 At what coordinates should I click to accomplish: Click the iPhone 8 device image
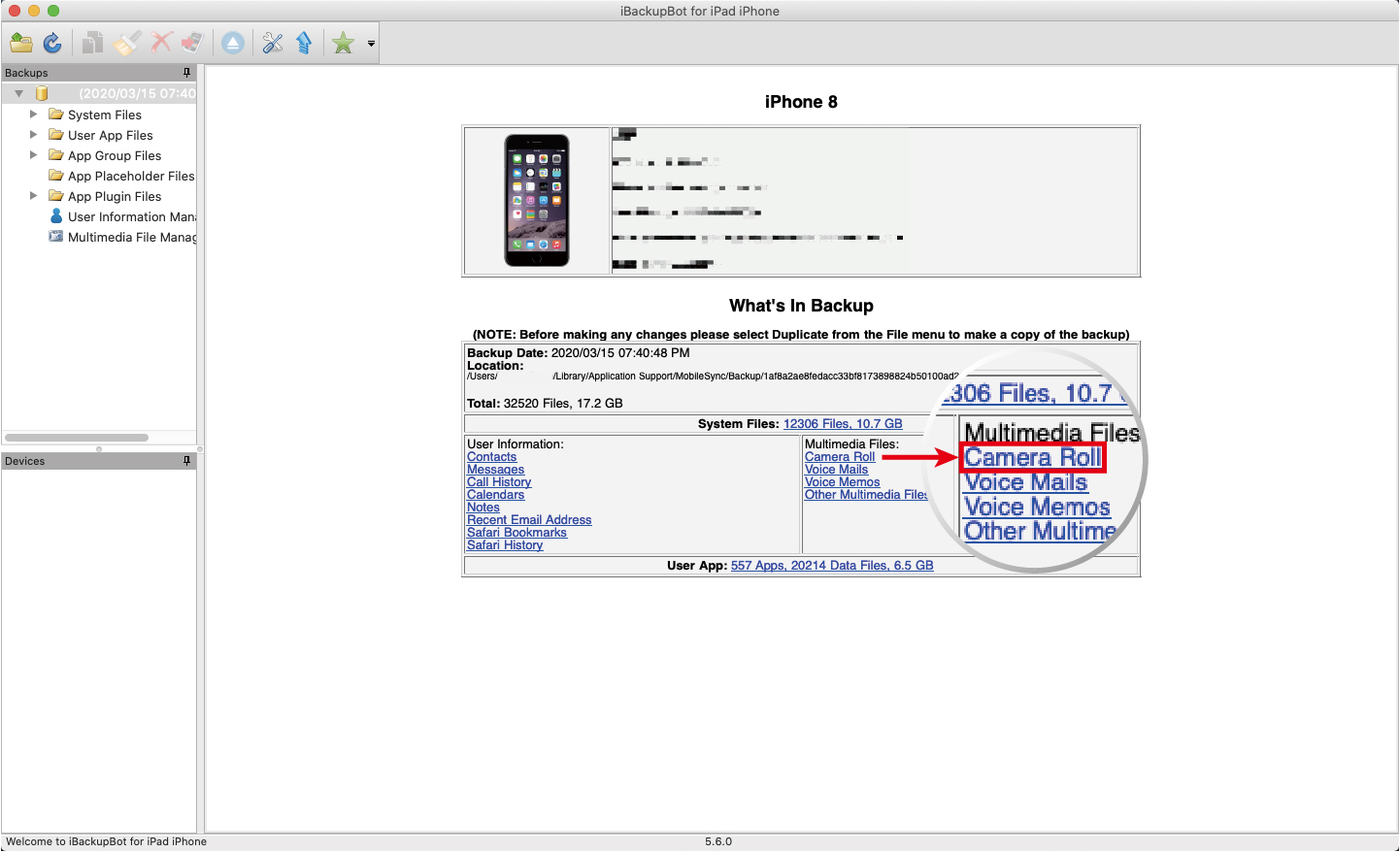point(537,201)
